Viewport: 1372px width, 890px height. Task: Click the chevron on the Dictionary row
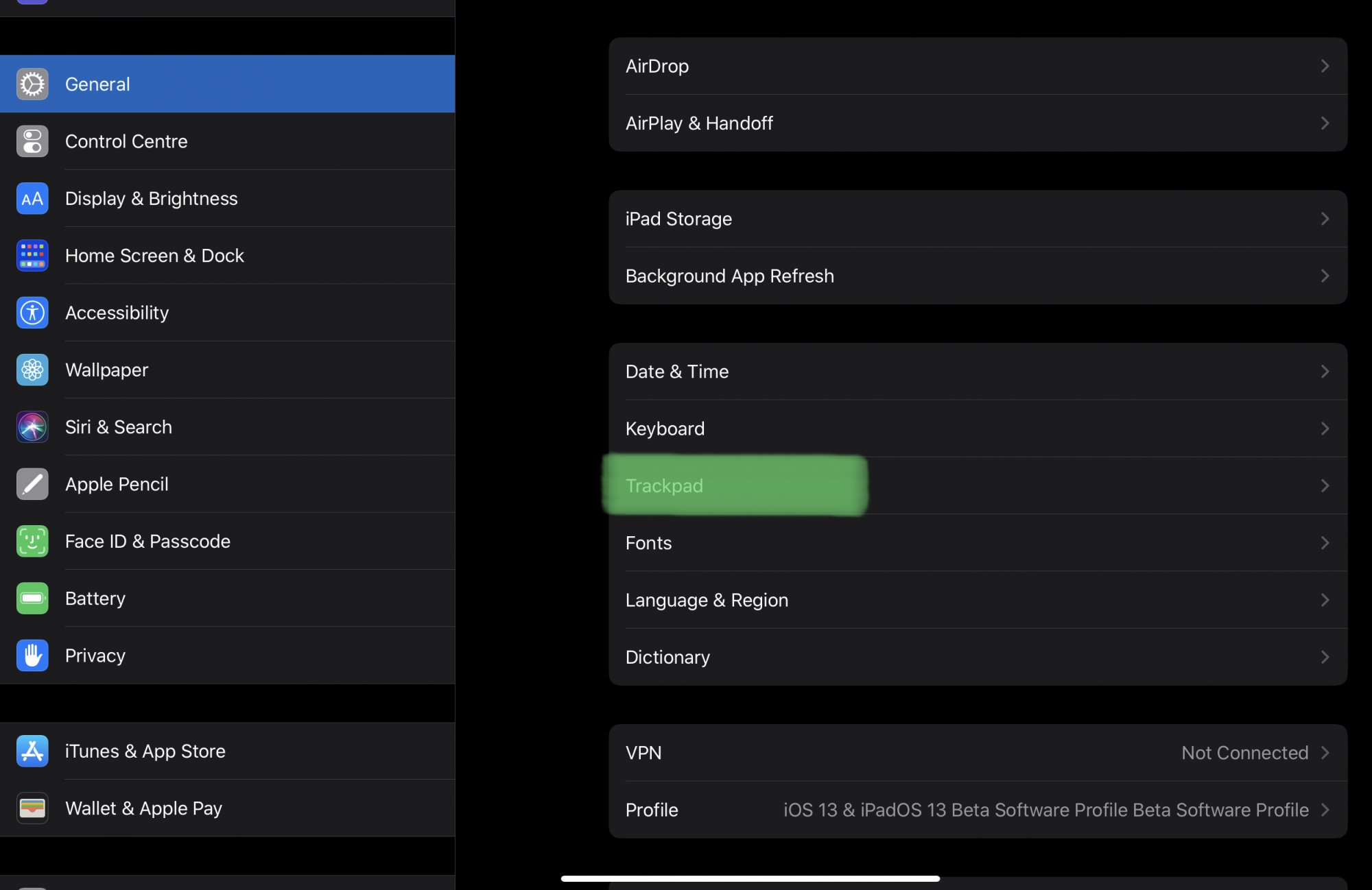pyautogui.click(x=1325, y=657)
